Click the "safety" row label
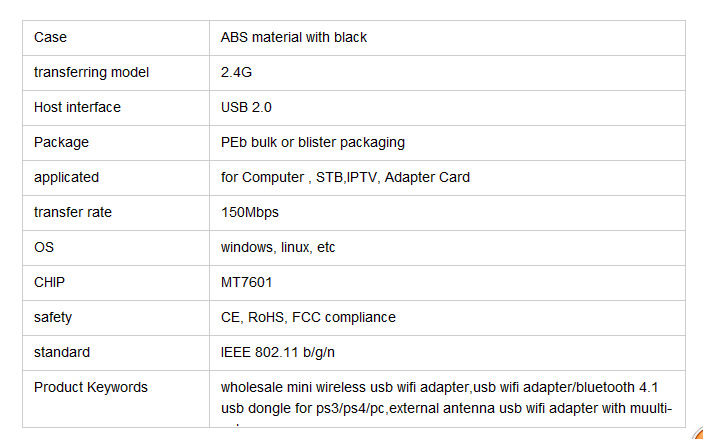 click(53, 317)
